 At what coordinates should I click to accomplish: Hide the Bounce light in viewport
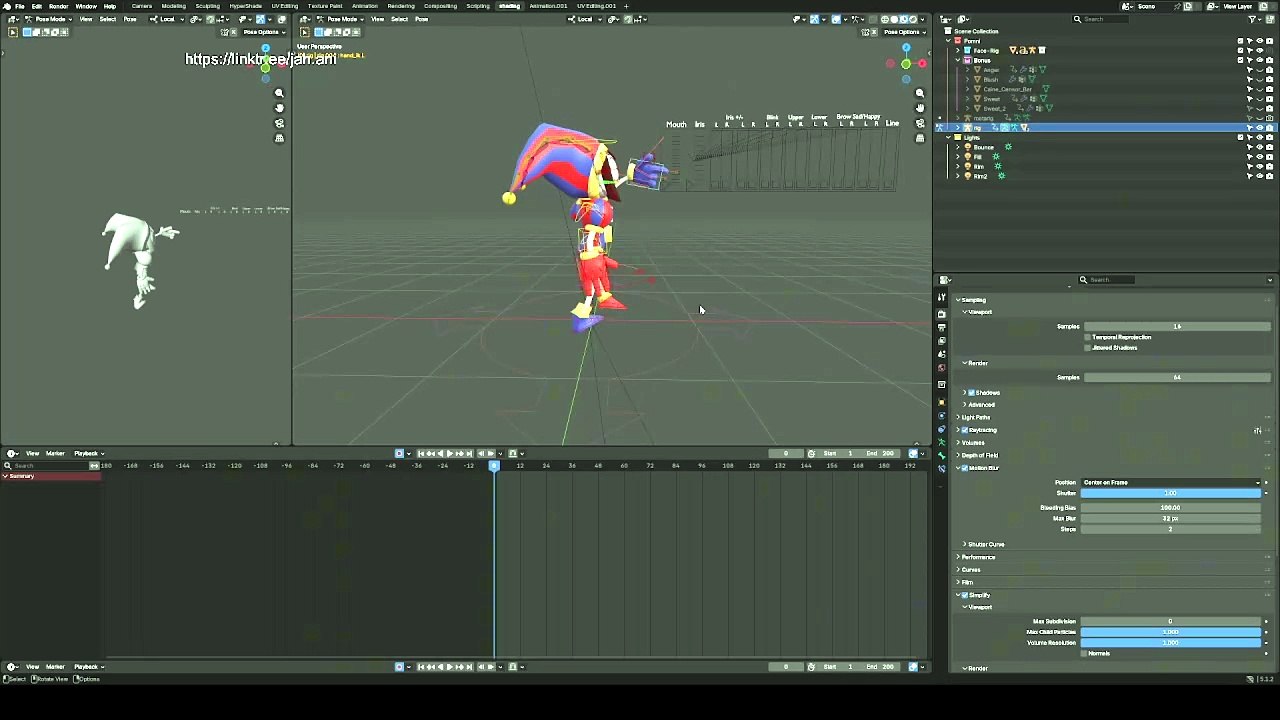point(1259,147)
